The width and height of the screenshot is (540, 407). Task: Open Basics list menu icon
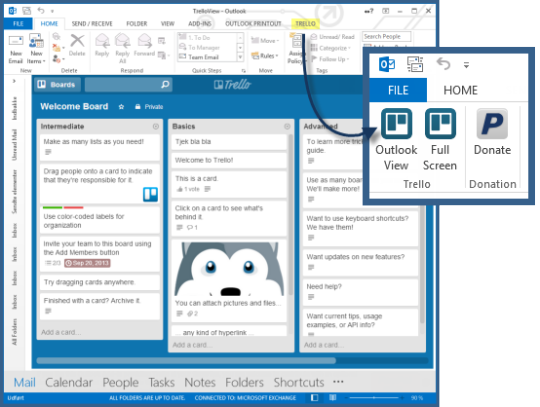click(287, 126)
